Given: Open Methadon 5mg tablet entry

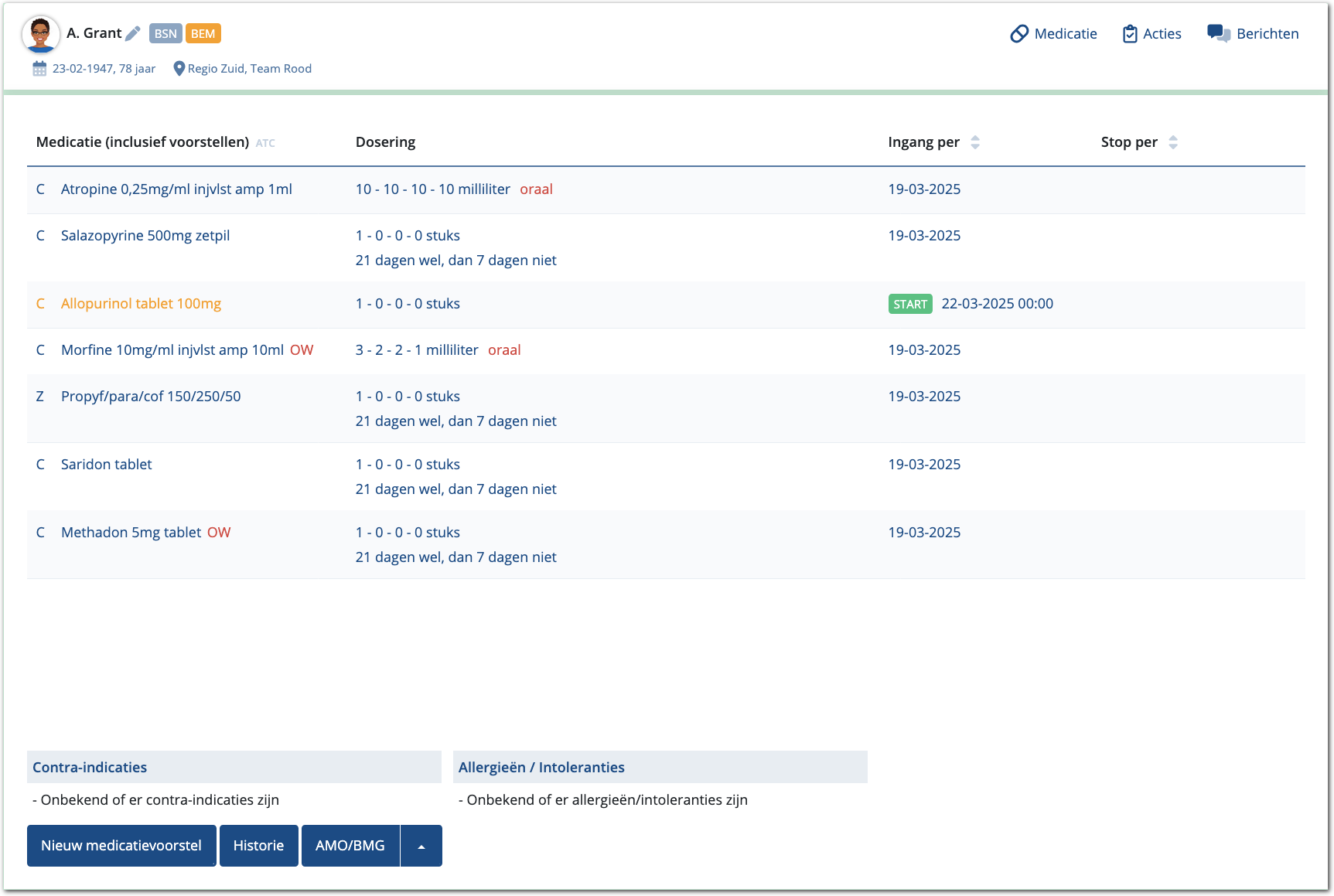Looking at the screenshot, I should tap(131, 533).
